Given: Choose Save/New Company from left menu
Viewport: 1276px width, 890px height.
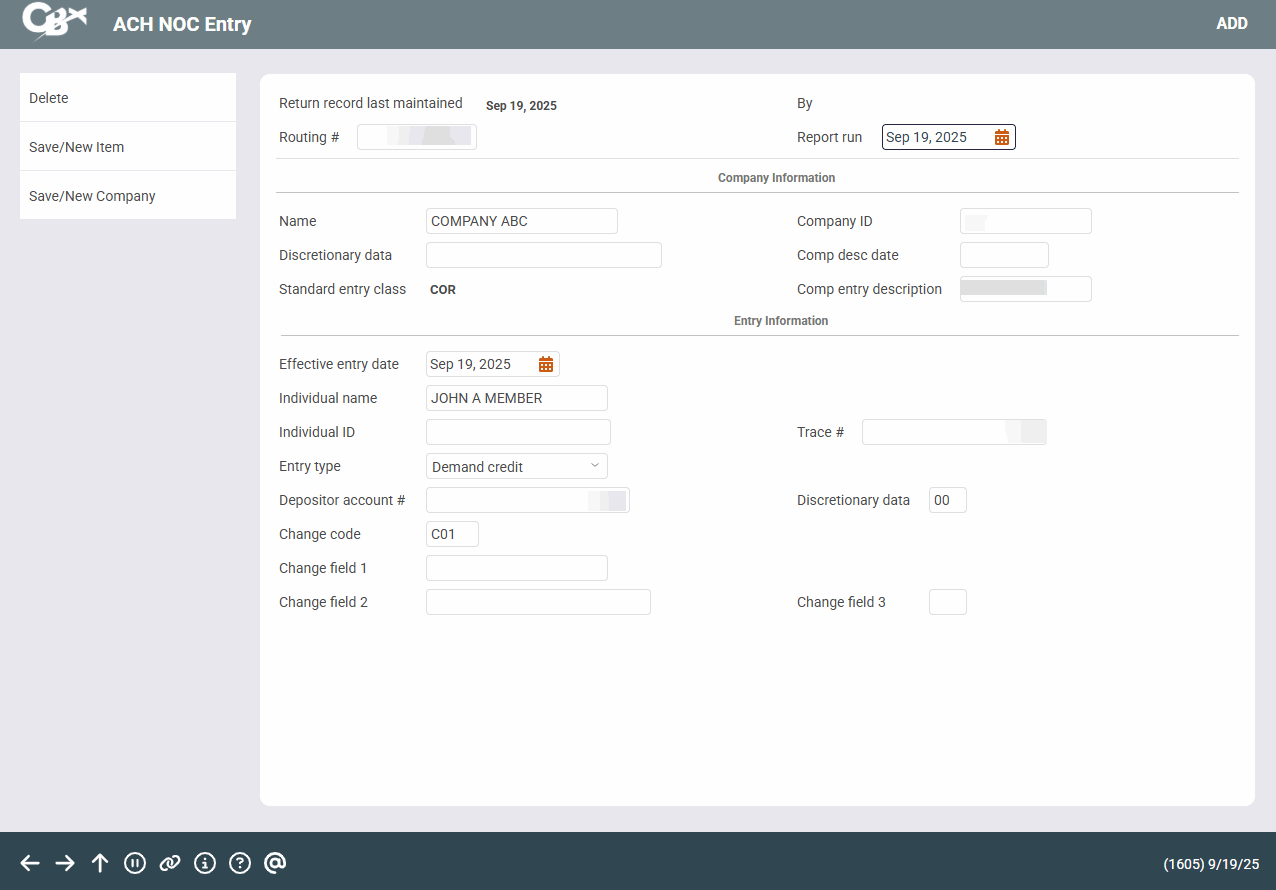Looking at the screenshot, I should pyautogui.click(x=128, y=196).
